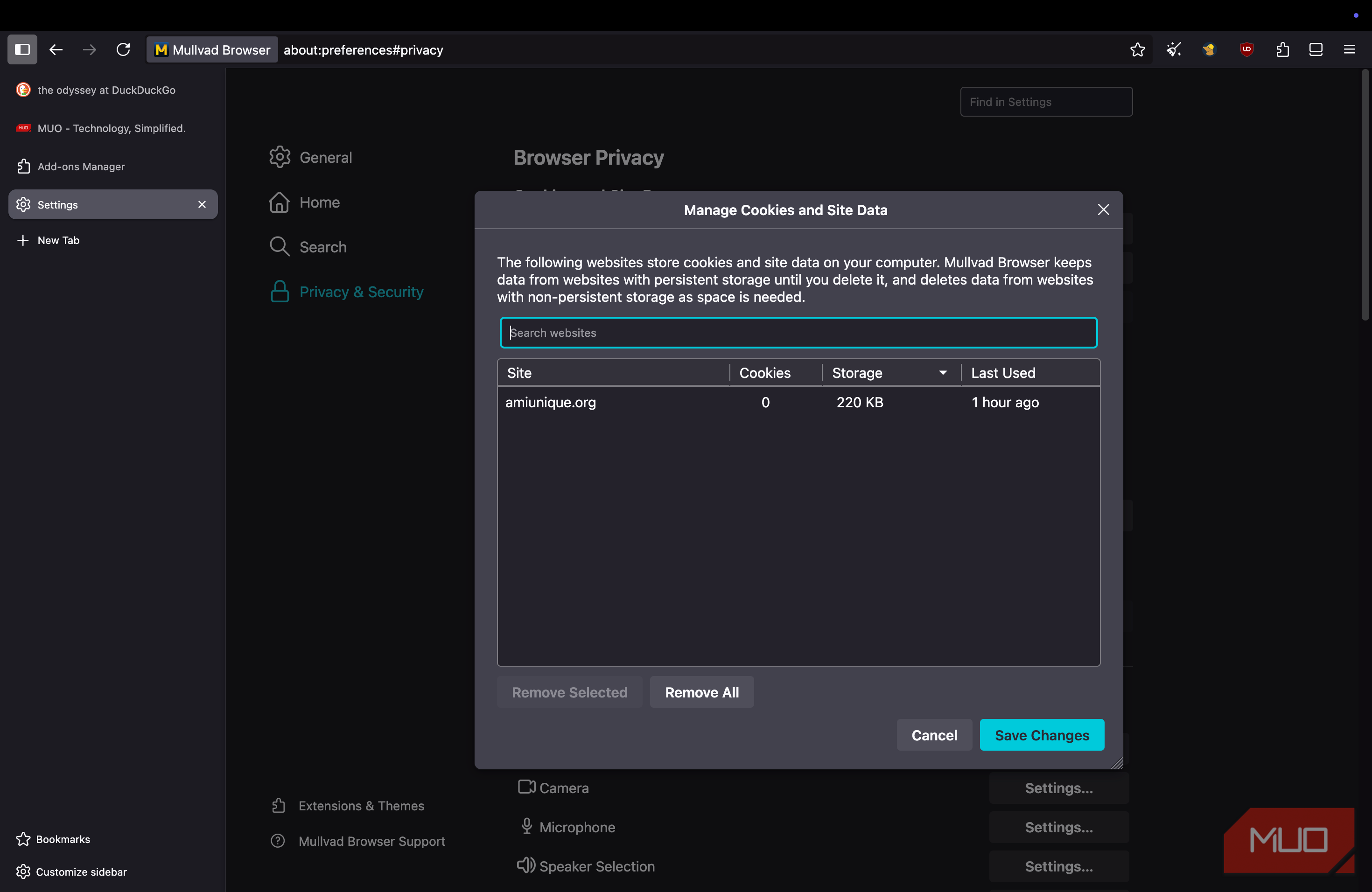This screenshot has height=892, width=1372.
Task: Click Mullvad Browser identity badge
Action: 212,49
